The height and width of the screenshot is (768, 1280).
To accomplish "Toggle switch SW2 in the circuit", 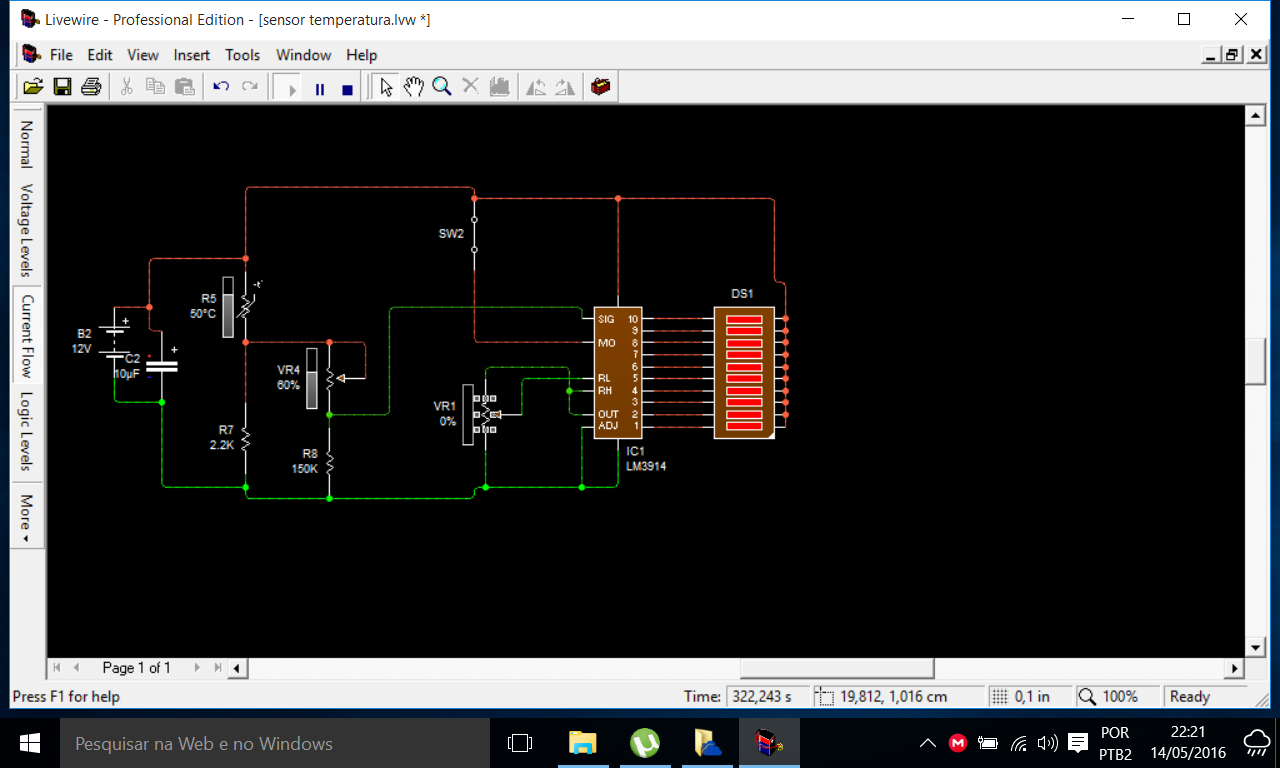I will coord(474,234).
